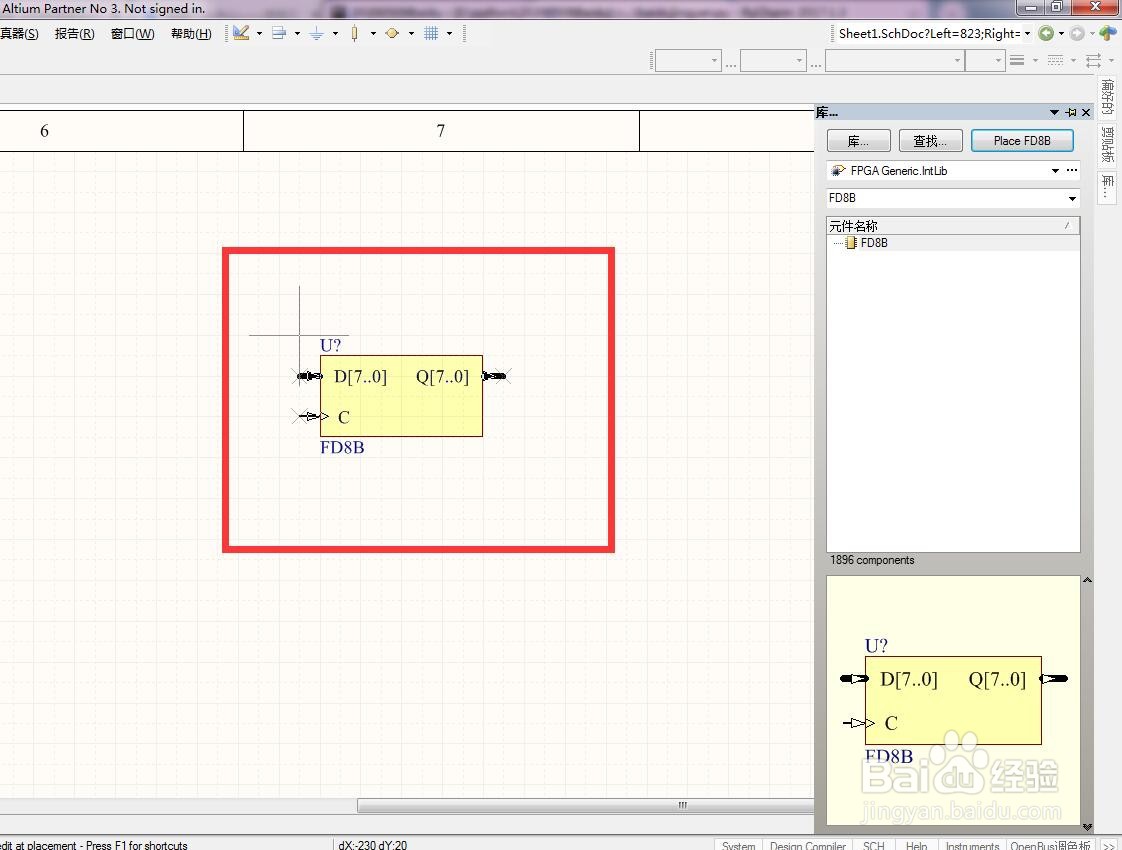Select the alignment tools icon

pyautogui.click(x=279, y=33)
